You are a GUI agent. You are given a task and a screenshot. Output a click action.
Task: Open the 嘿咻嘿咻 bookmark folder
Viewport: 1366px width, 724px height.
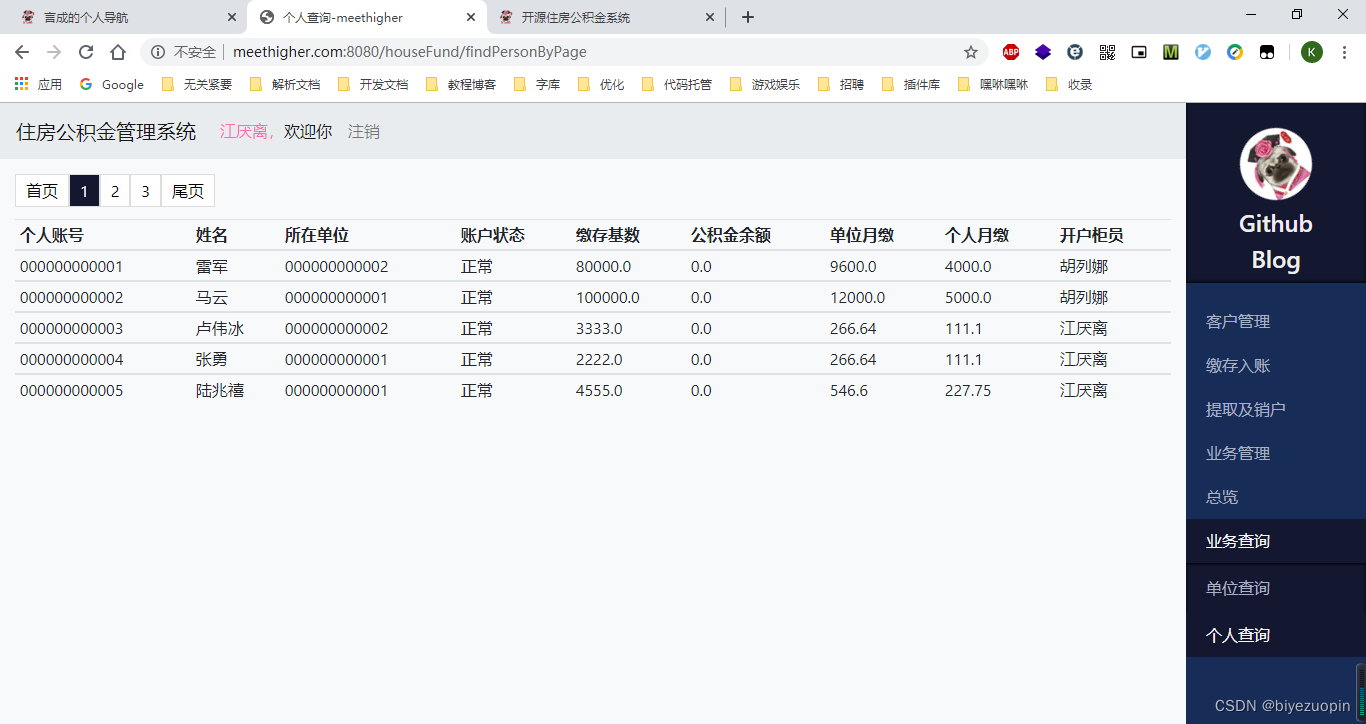pyautogui.click(x=993, y=84)
